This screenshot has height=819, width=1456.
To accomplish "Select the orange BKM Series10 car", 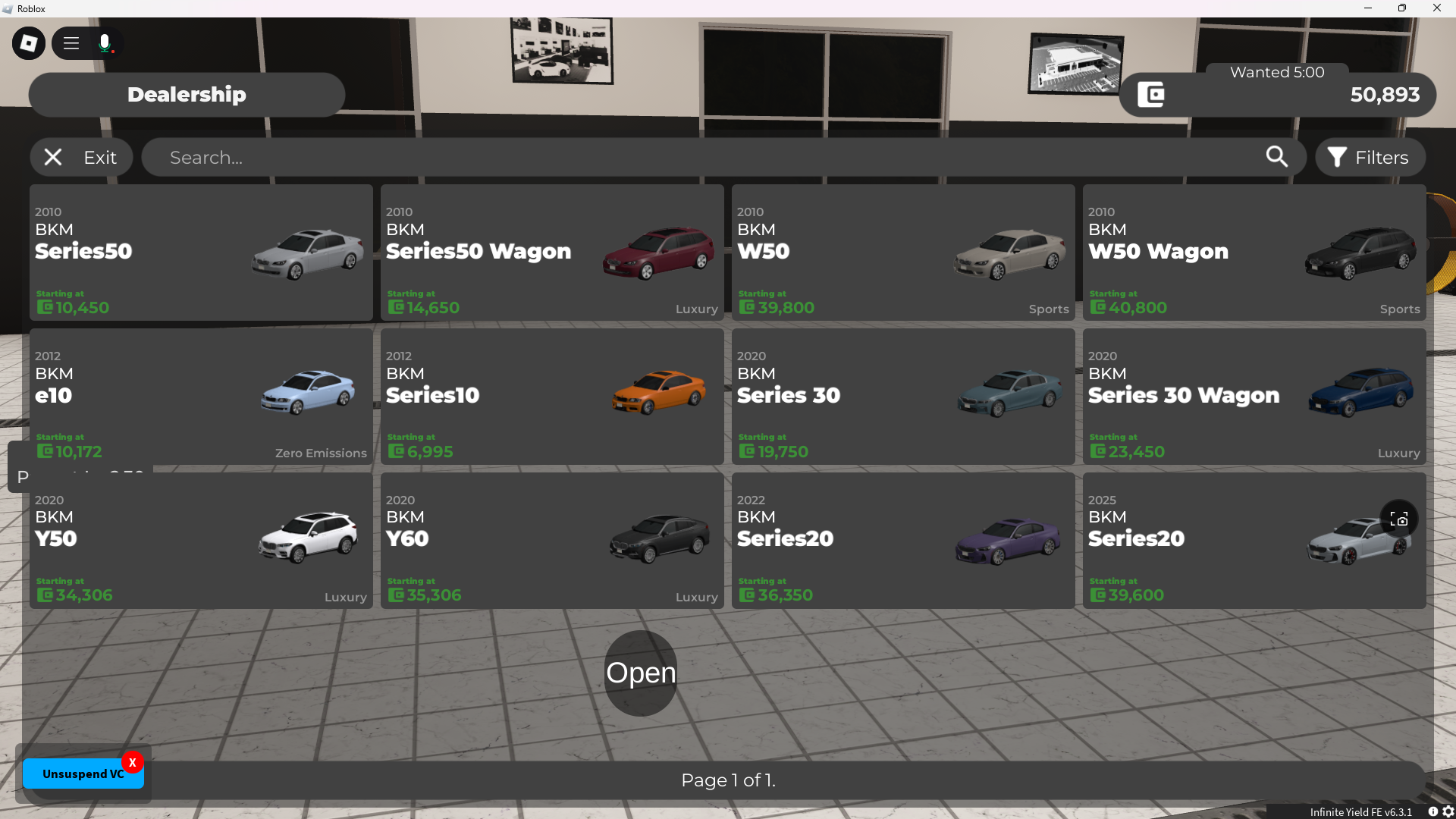I will tap(552, 397).
